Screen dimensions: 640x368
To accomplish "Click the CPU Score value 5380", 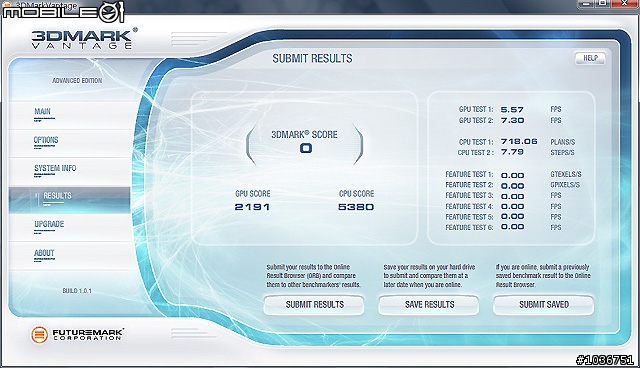I will (x=356, y=207).
